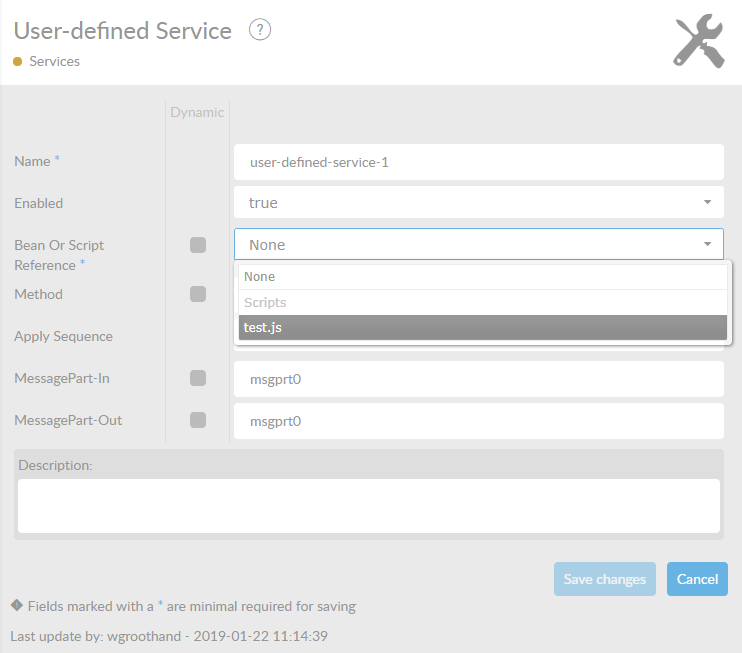Screen dimensions: 742x653
Task: Click inside the Description text area
Action: coord(369,506)
